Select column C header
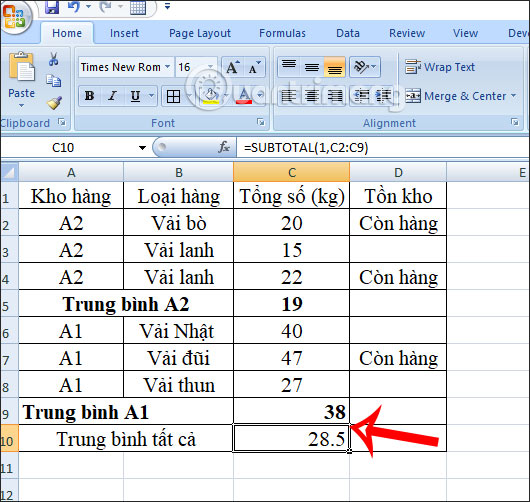Screen dimensions: 530x502 291,172
